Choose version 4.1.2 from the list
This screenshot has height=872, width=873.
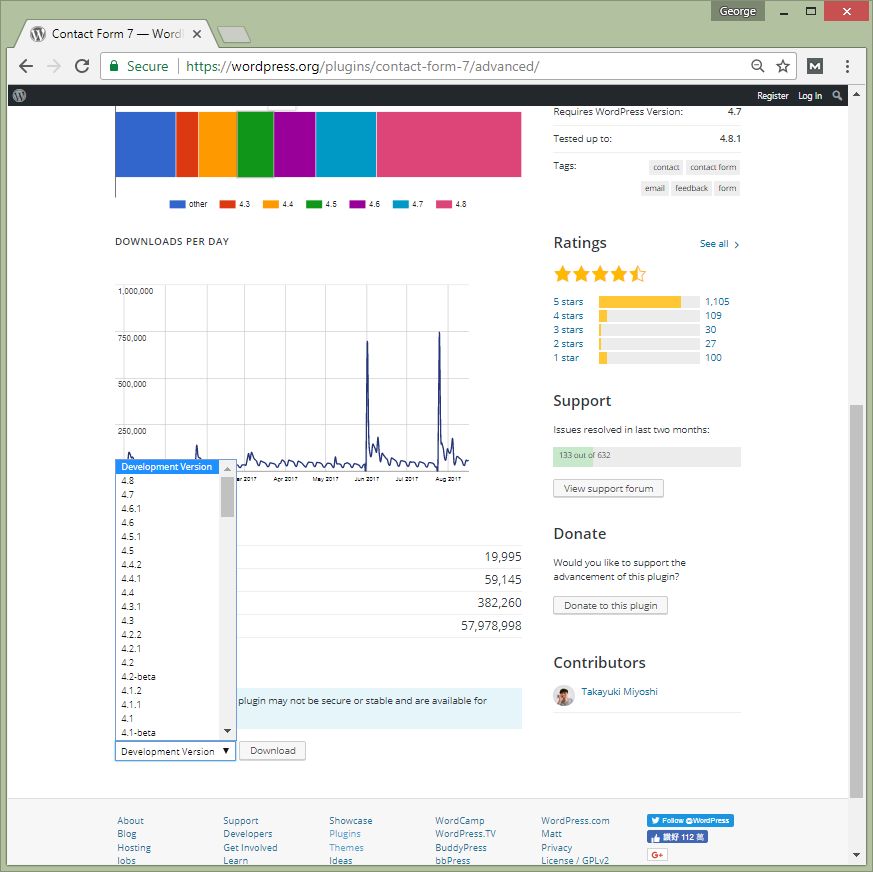(166, 690)
